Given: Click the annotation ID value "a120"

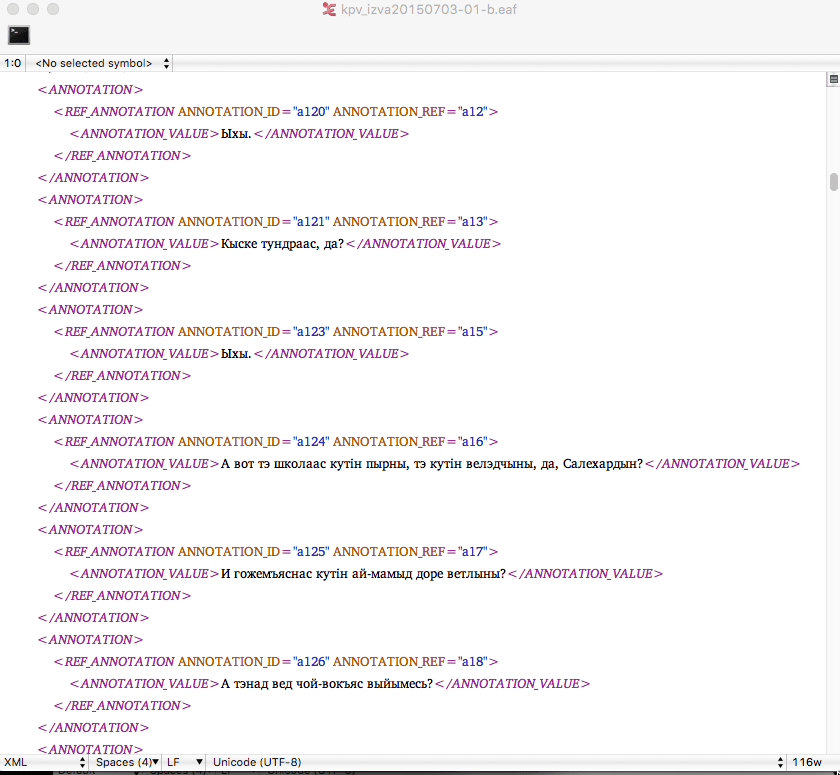Looking at the screenshot, I should coord(311,111).
